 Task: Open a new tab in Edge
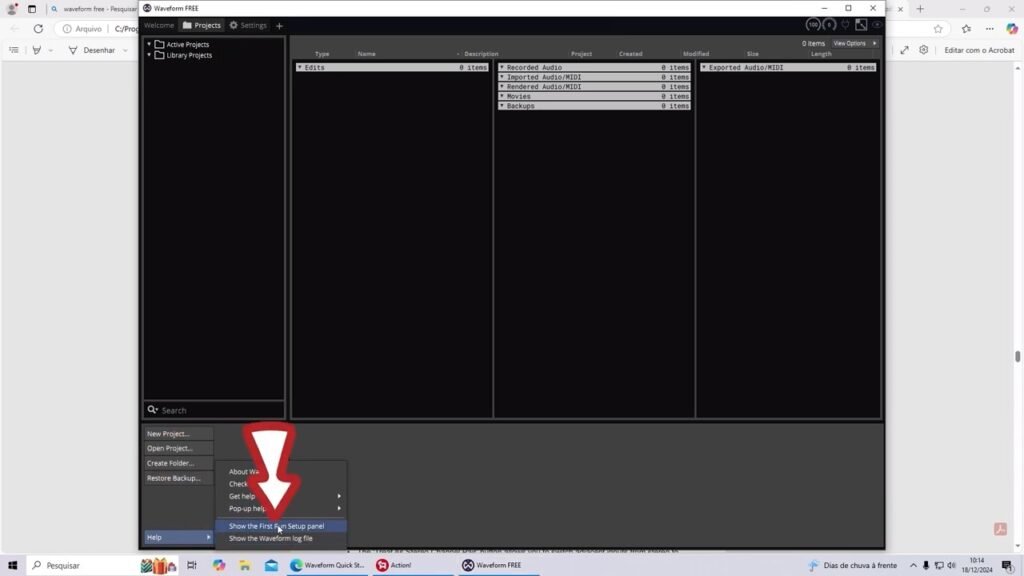[x=920, y=9]
